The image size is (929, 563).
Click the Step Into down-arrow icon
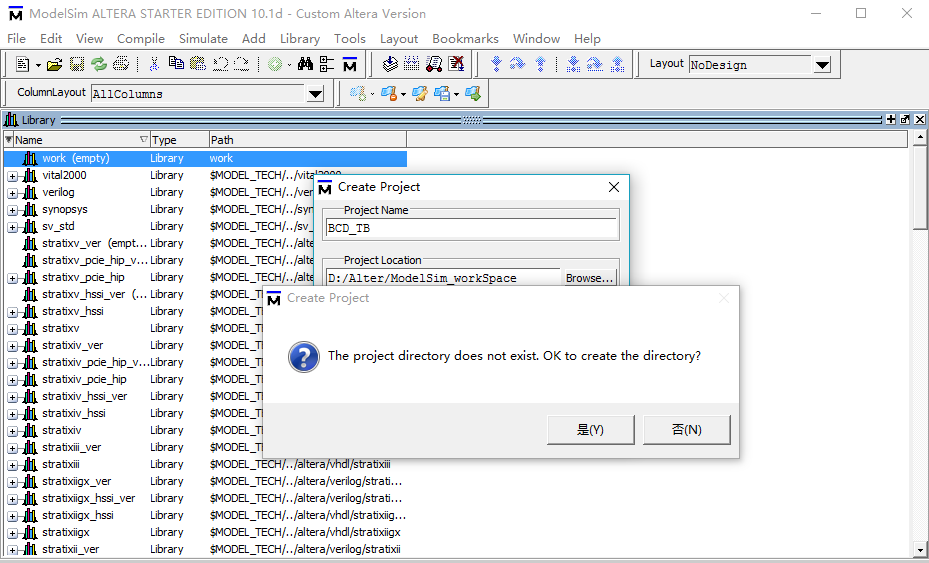pos(496,64)
